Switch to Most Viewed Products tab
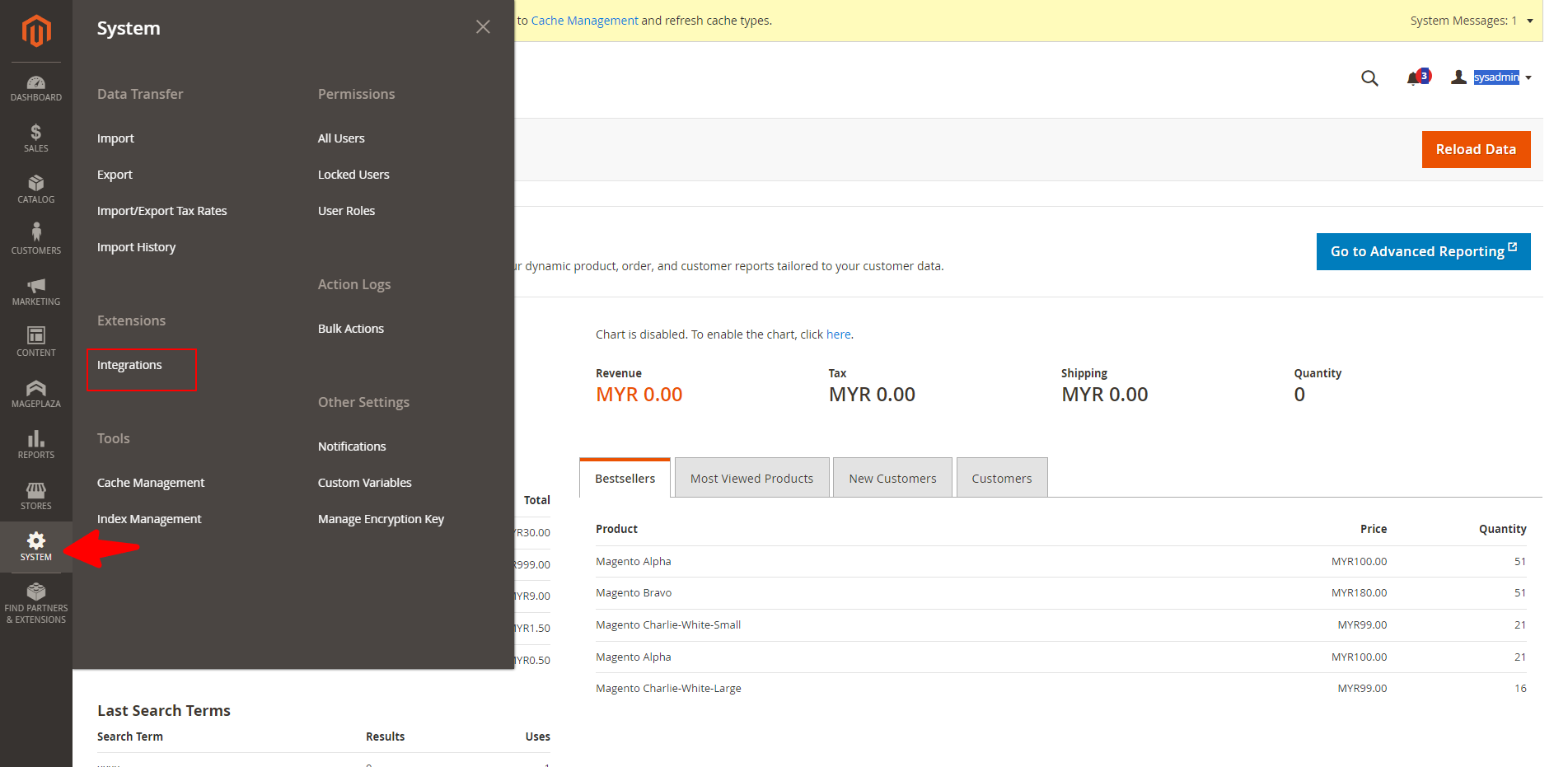This screenshot has height=767, width=1568. coord(751,479)
